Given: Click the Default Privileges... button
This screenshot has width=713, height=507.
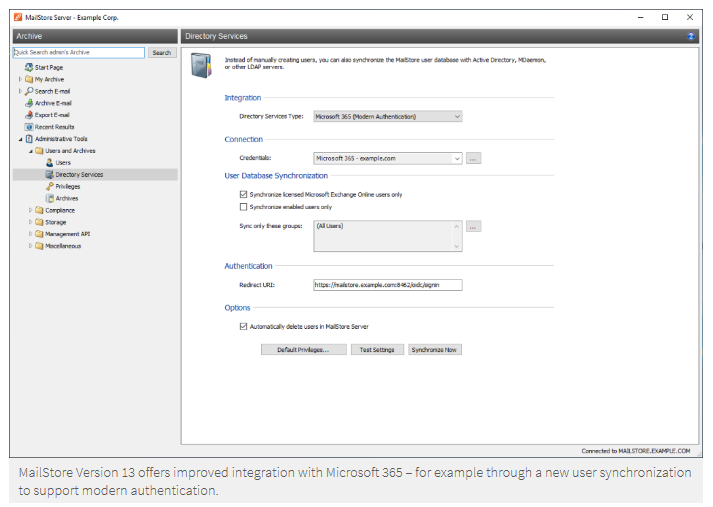Looking at the screenshot, I should (x=304, y=350).
